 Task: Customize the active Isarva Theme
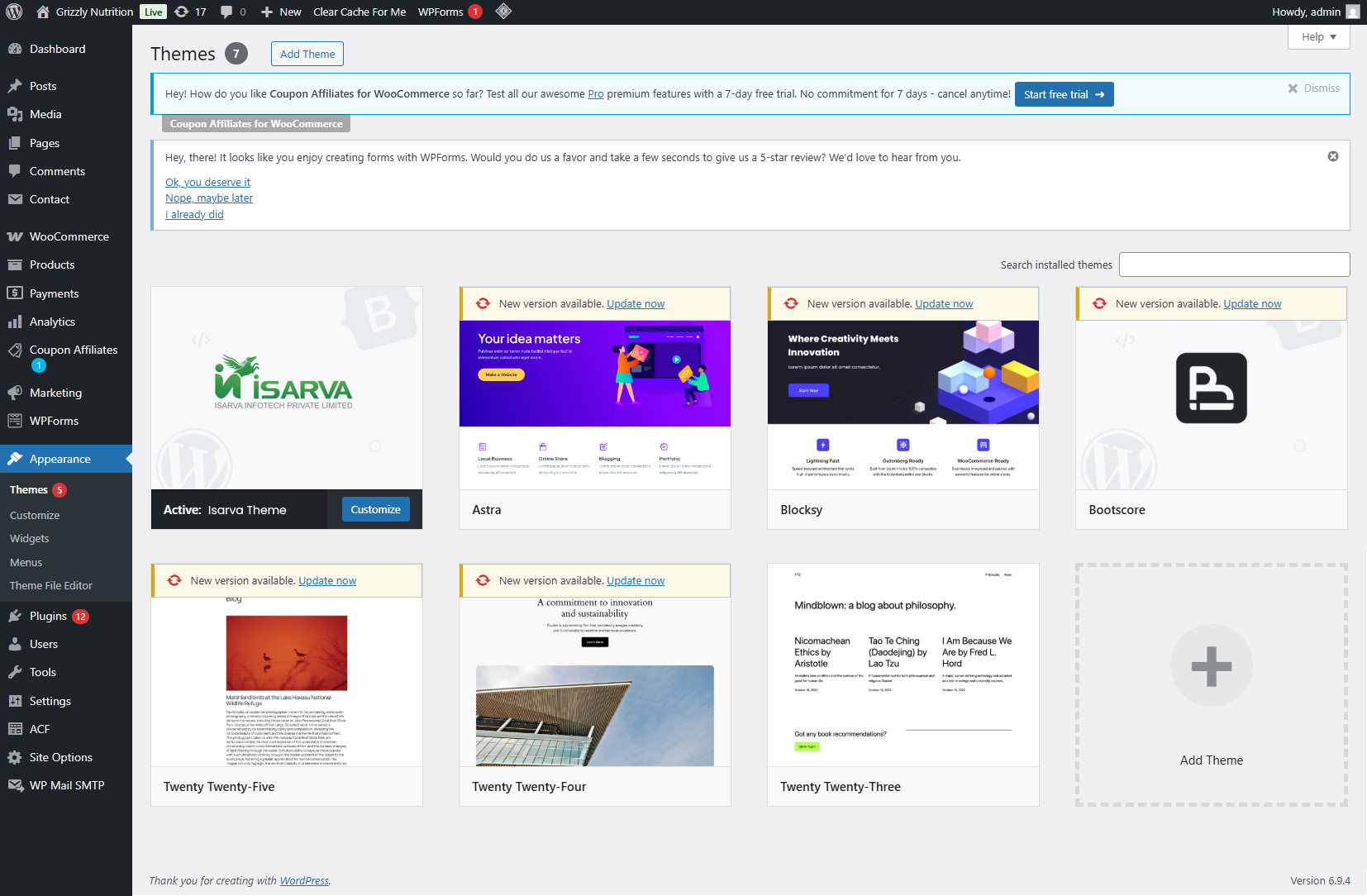375,509
